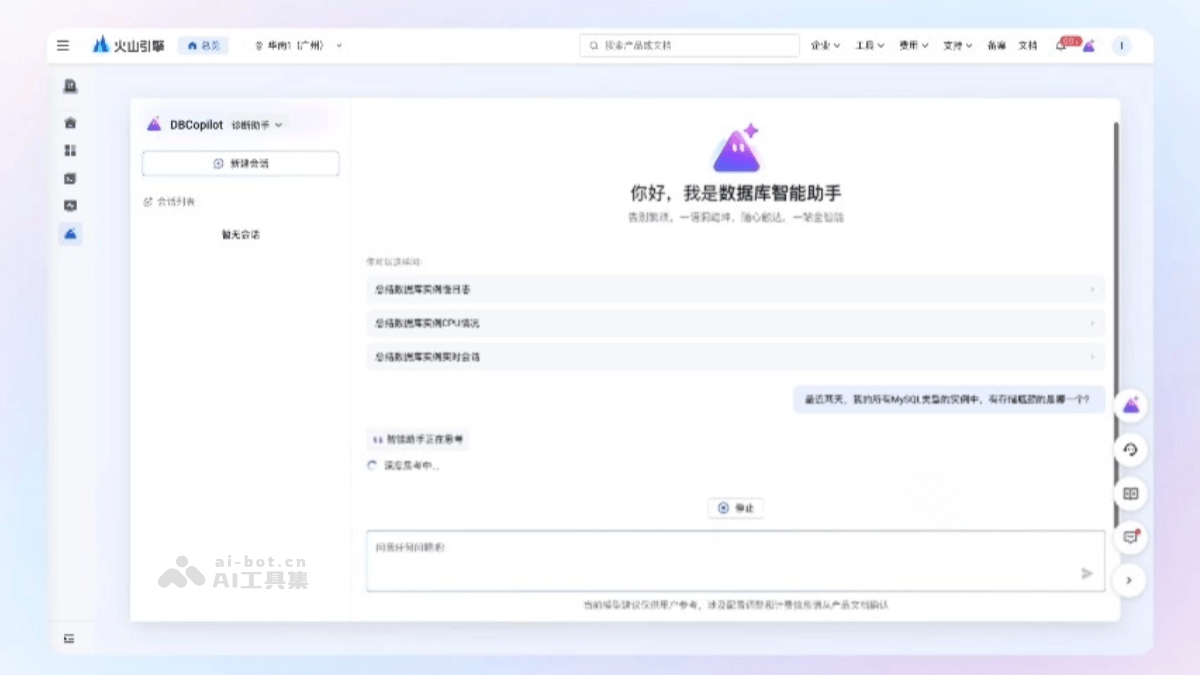Screen dimensions: 1200x675
Task: Open the feedback chat icon with red badge
Action: [1129, 537]
